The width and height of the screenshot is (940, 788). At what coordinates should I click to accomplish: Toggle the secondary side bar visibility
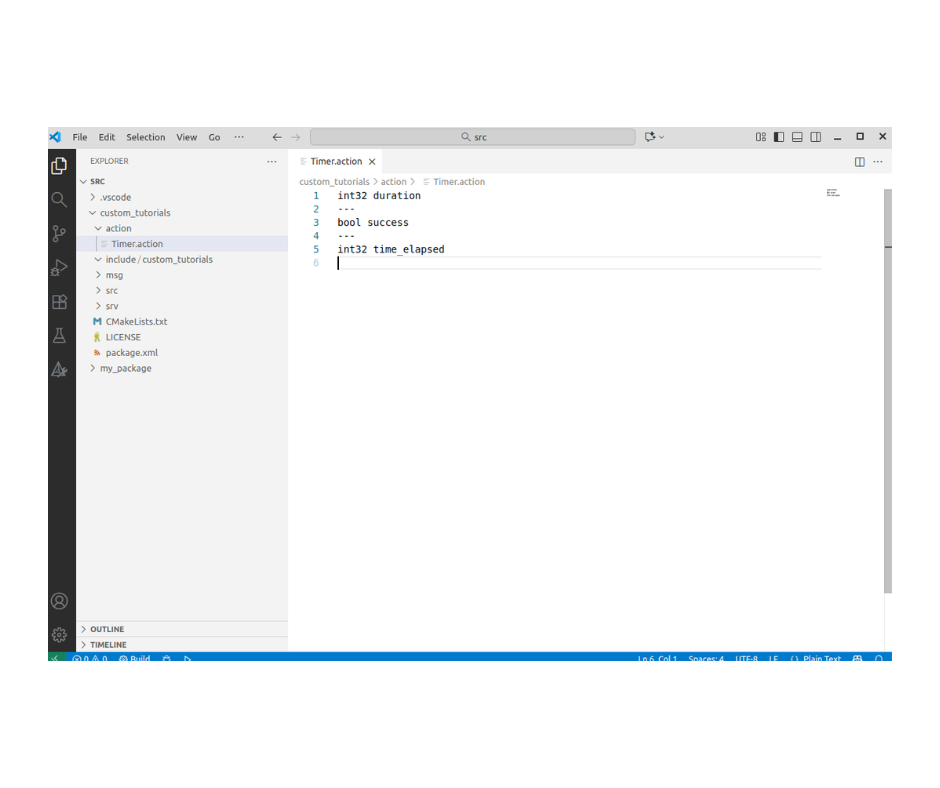[816, 137]
